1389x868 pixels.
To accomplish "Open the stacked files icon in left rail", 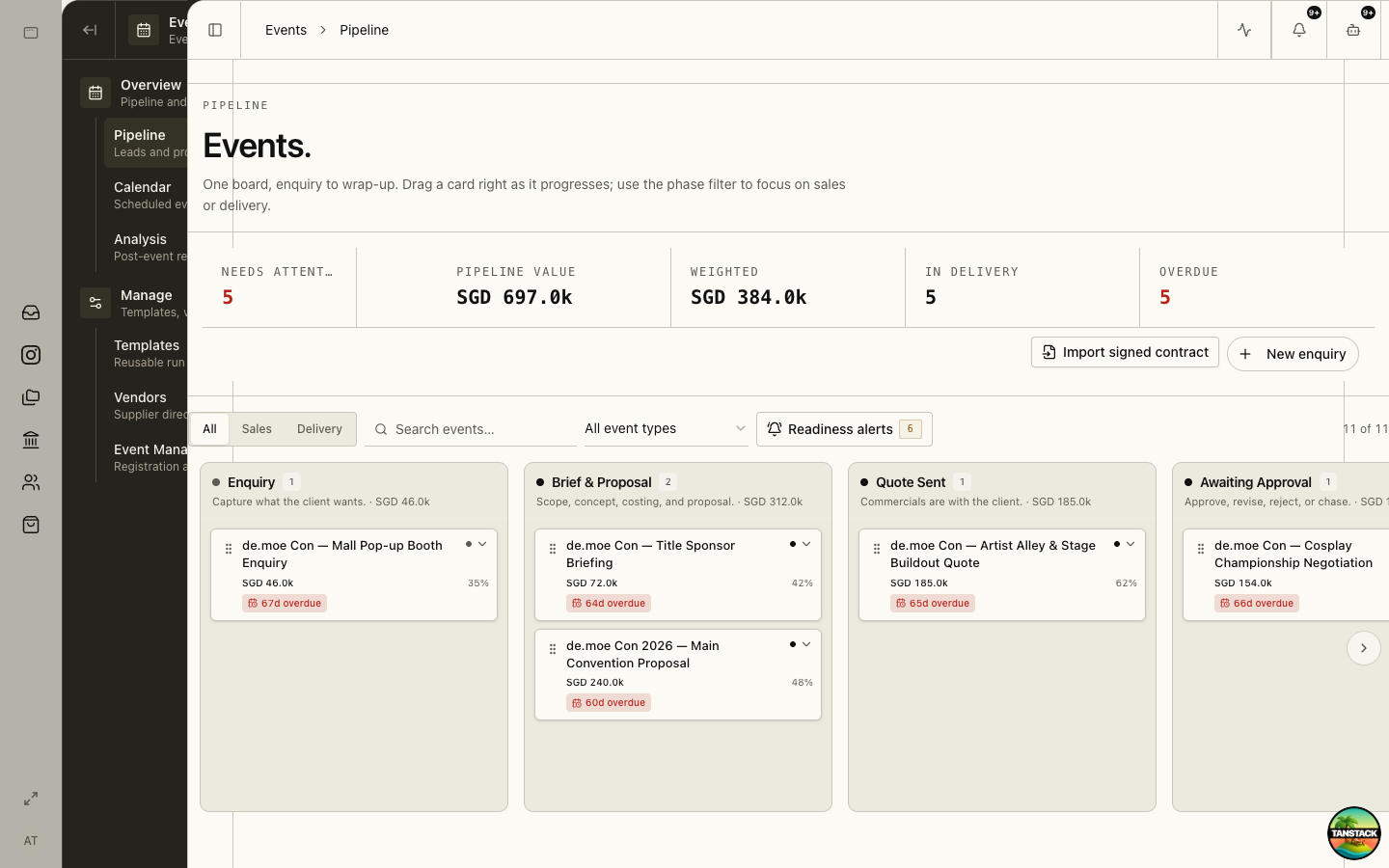I will (31, 397).
